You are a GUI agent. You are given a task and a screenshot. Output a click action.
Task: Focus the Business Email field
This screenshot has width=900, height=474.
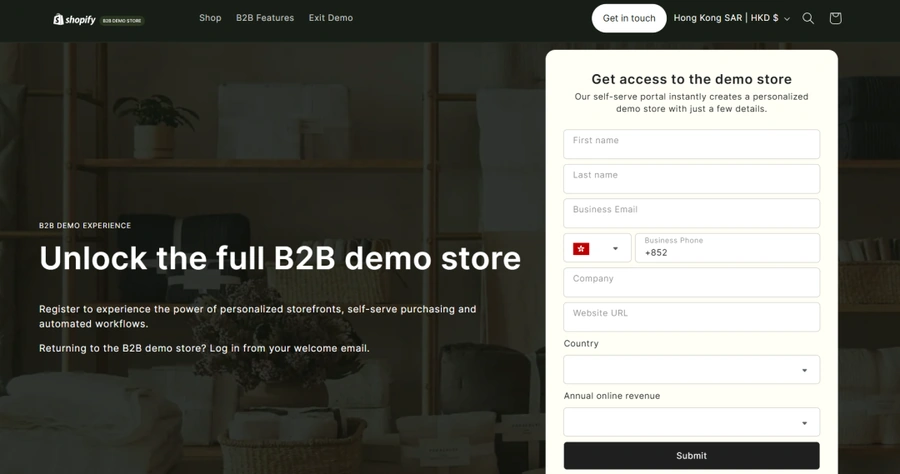tap(692, 213)
